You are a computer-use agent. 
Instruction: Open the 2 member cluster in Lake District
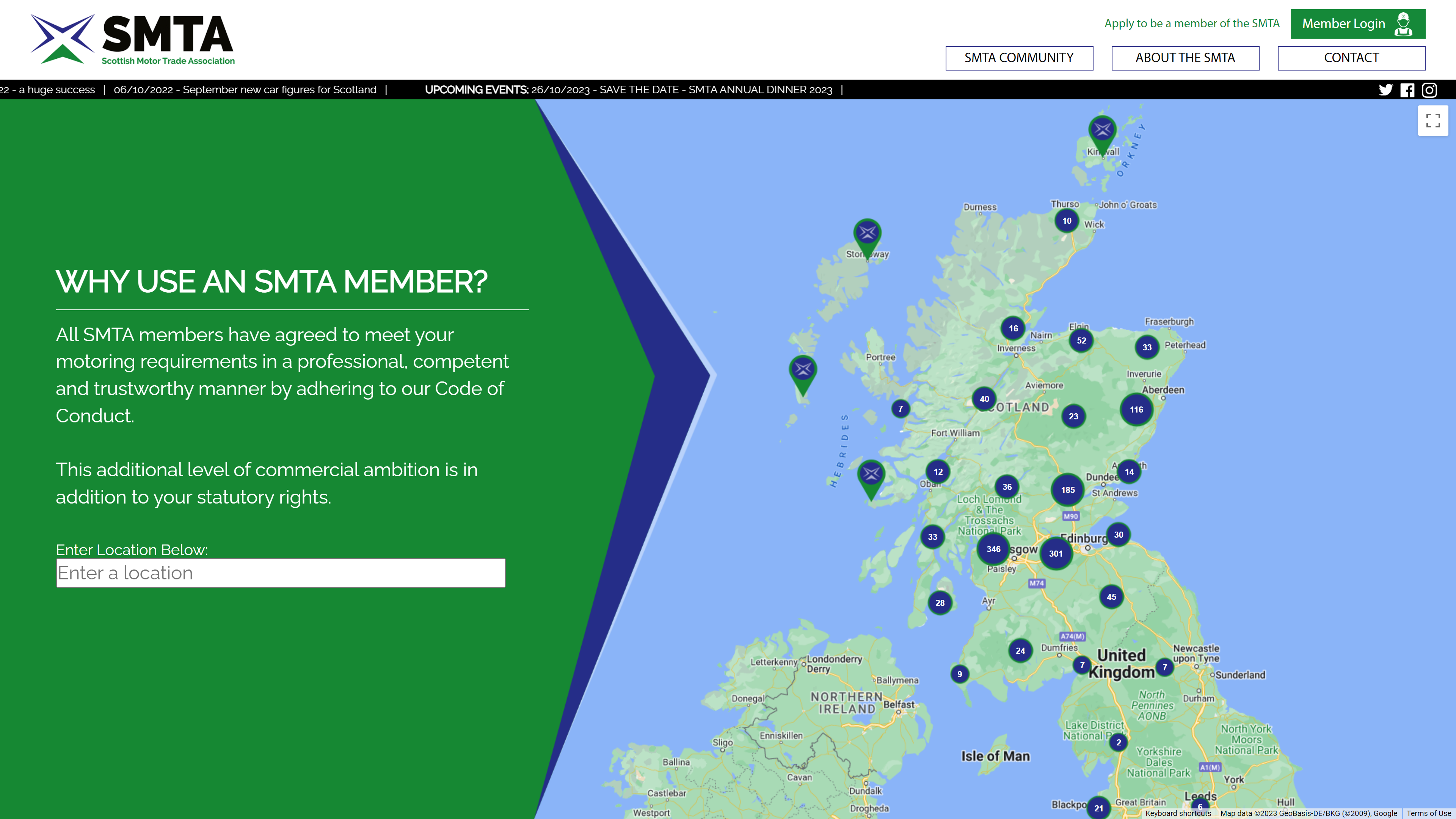pos(1118,743)
